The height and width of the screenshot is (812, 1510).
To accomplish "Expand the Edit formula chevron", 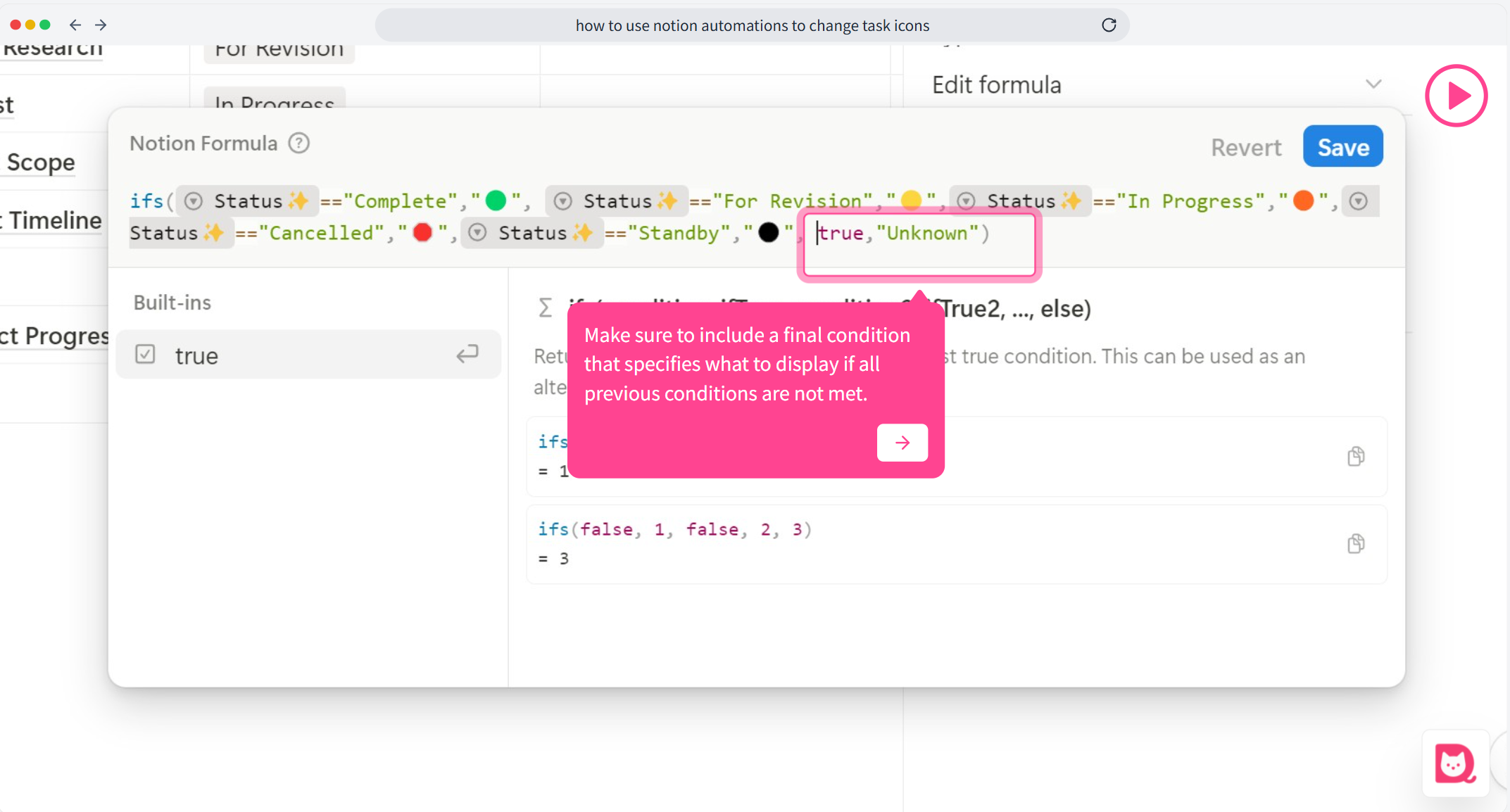I will [1373, 84].
